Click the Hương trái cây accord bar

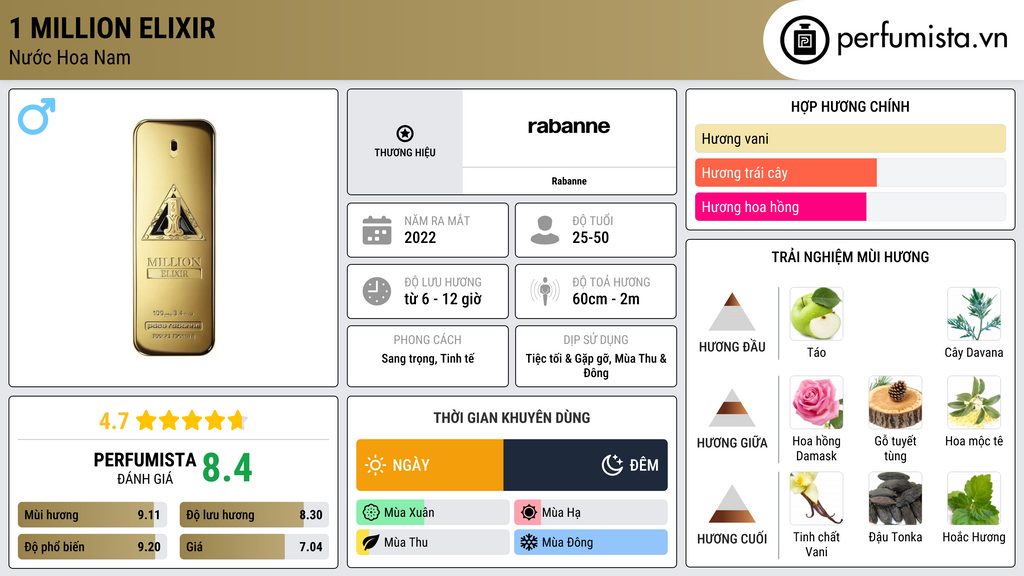[x=786, y=173]
